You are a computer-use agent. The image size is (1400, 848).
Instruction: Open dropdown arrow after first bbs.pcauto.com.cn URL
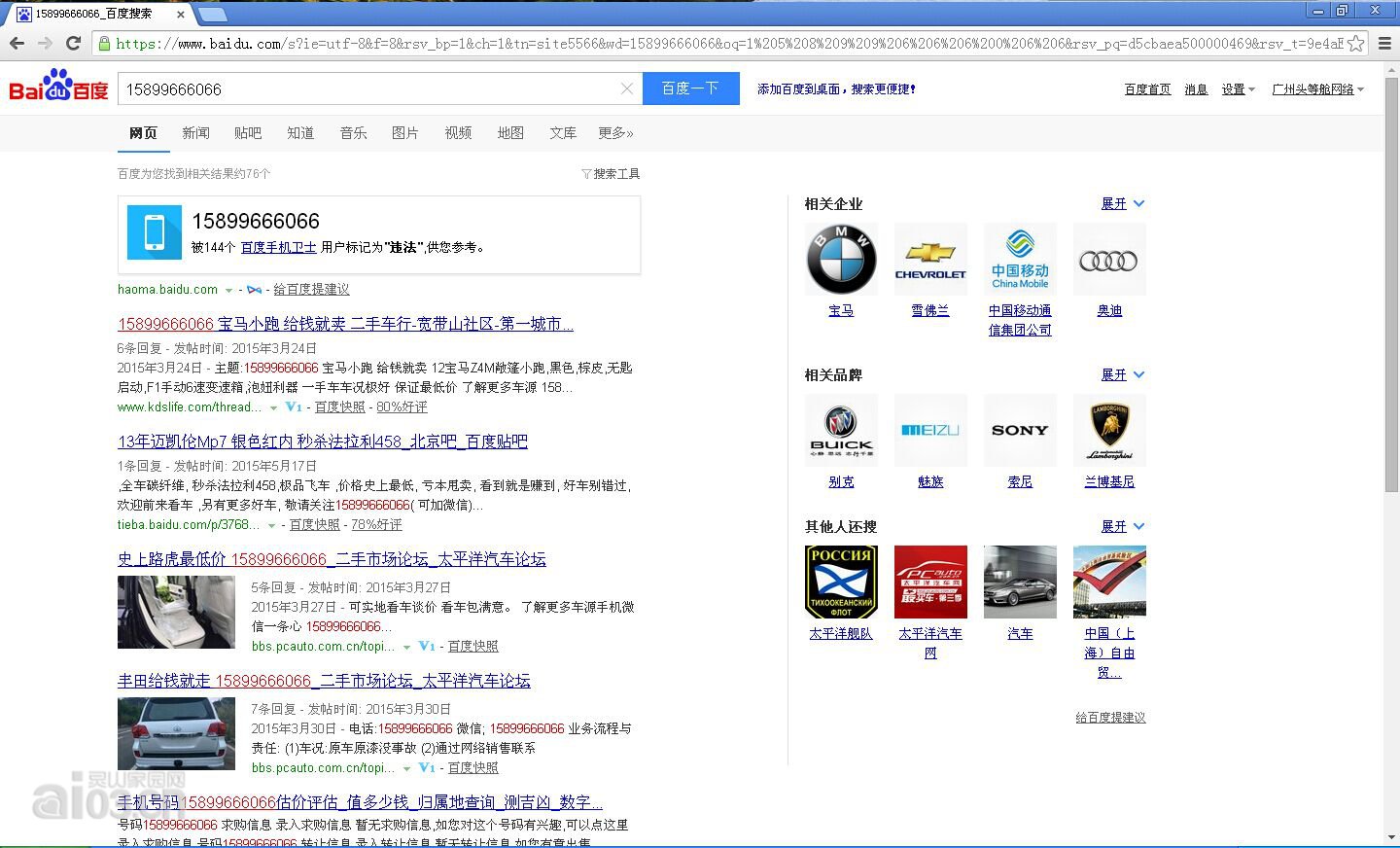(406, 647)
